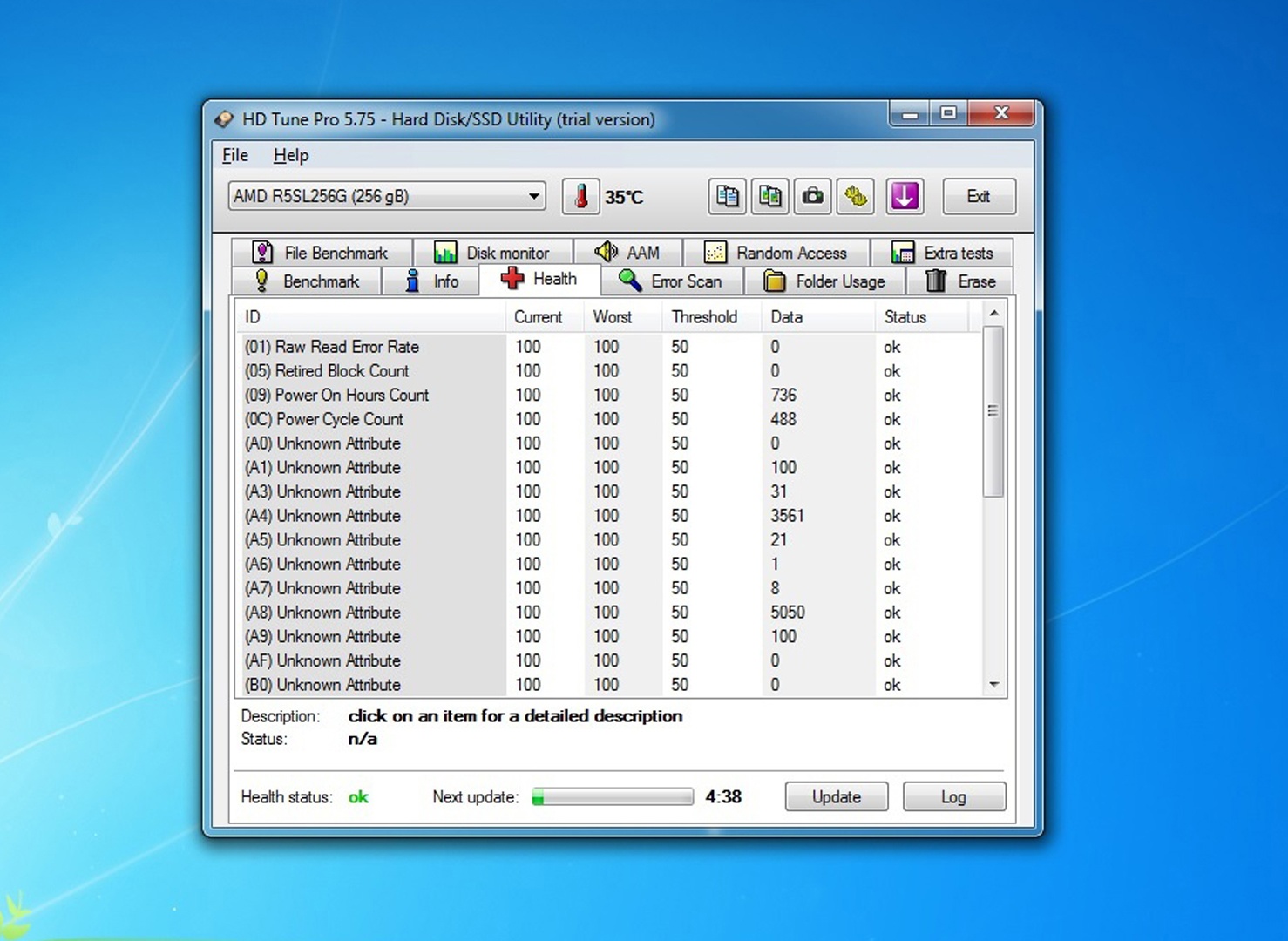Select the (AF) Unknown Attribute row
The image size is (1288, 941).
[608, 661]
